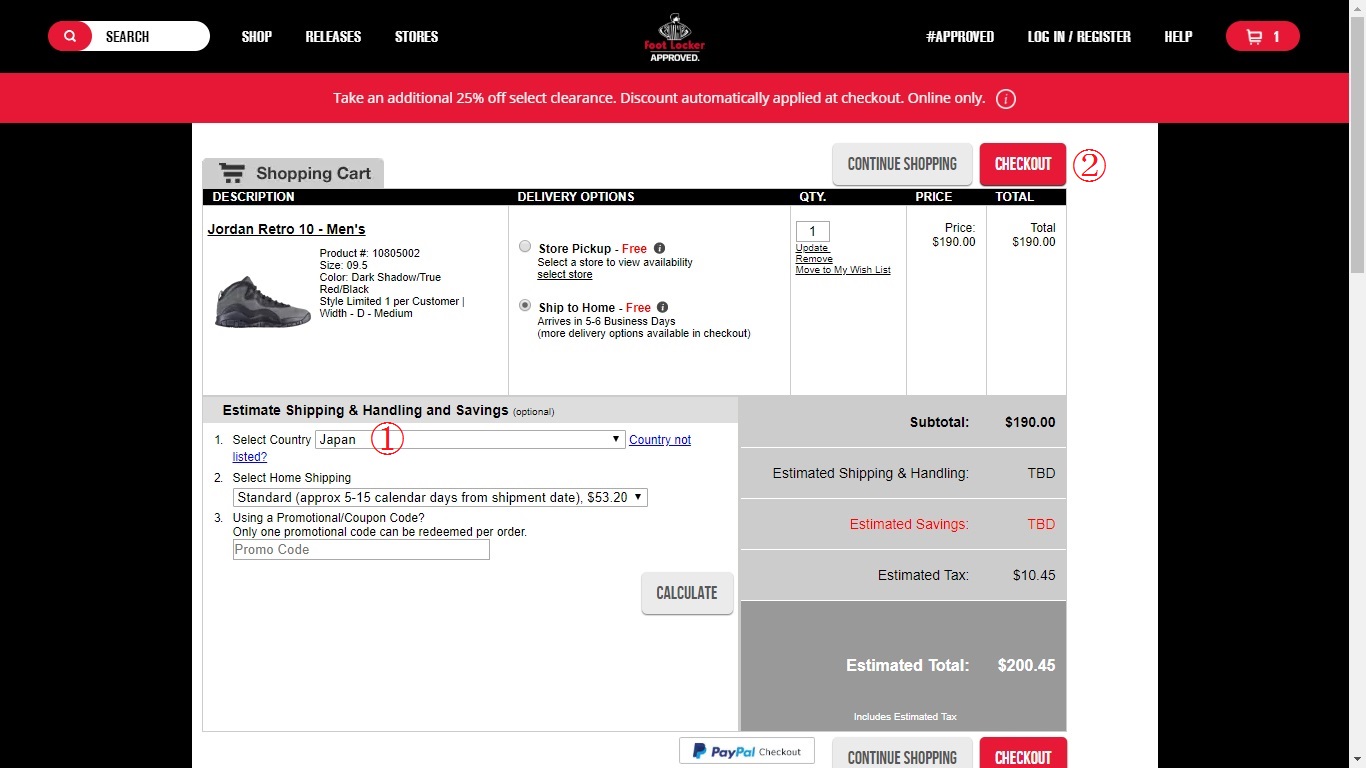Click info icon beside Store Pickup
The image size is (1366, 768).
pyautogui.click(x=659, y=248)
